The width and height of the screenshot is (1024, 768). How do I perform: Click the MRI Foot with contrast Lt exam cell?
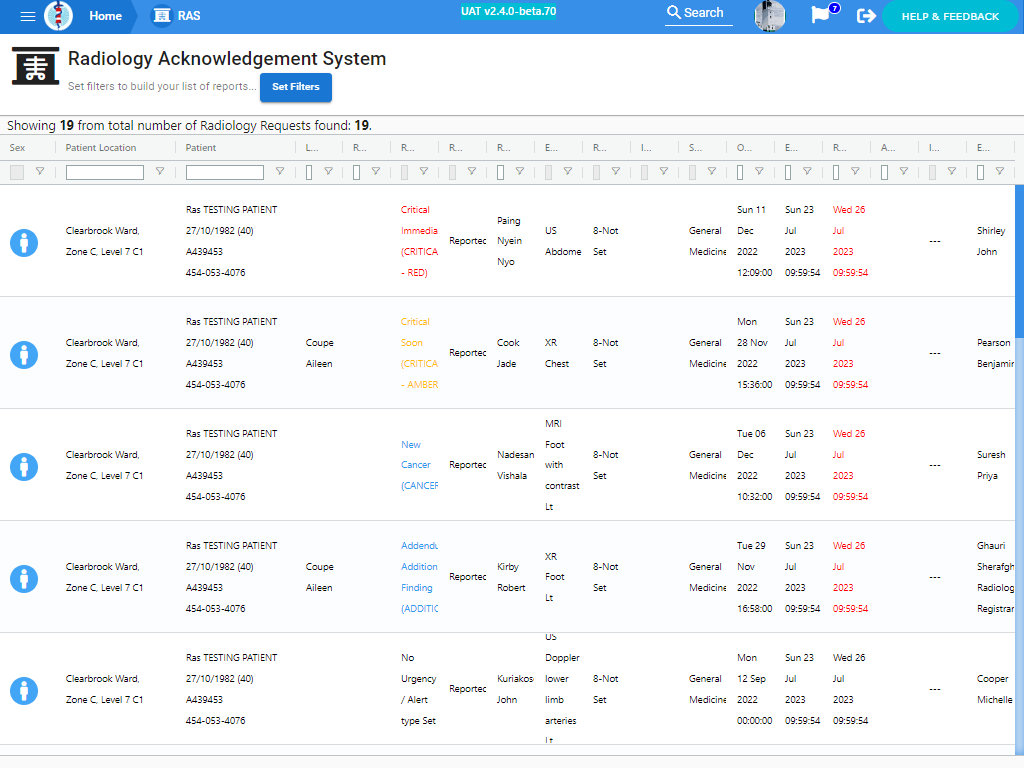(562, 465)
